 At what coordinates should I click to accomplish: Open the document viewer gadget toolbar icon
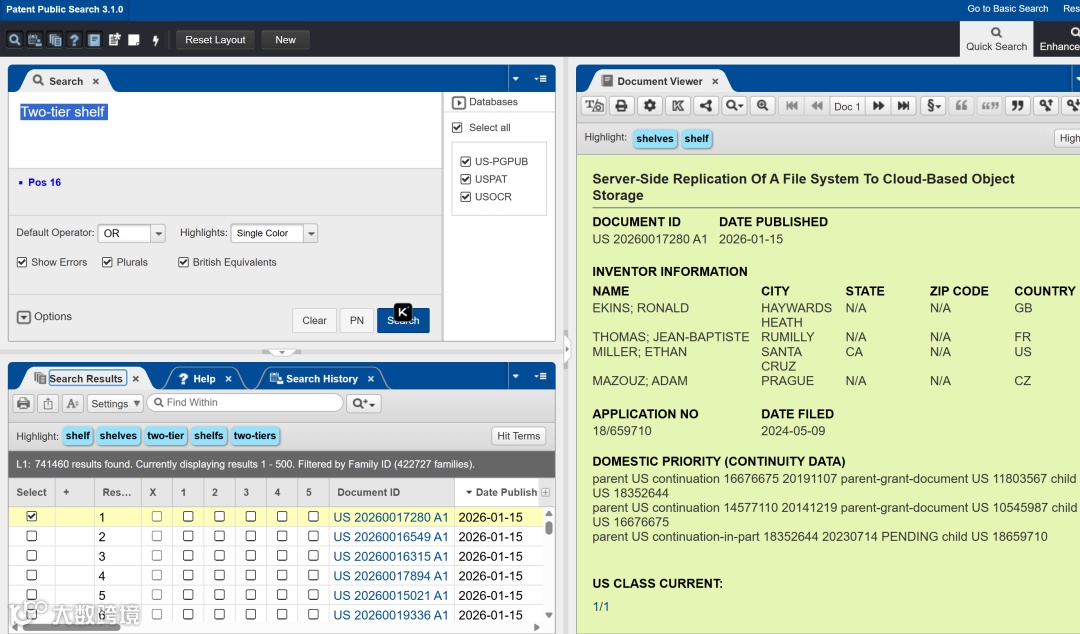pyautogui.click(x=94, y=40)
